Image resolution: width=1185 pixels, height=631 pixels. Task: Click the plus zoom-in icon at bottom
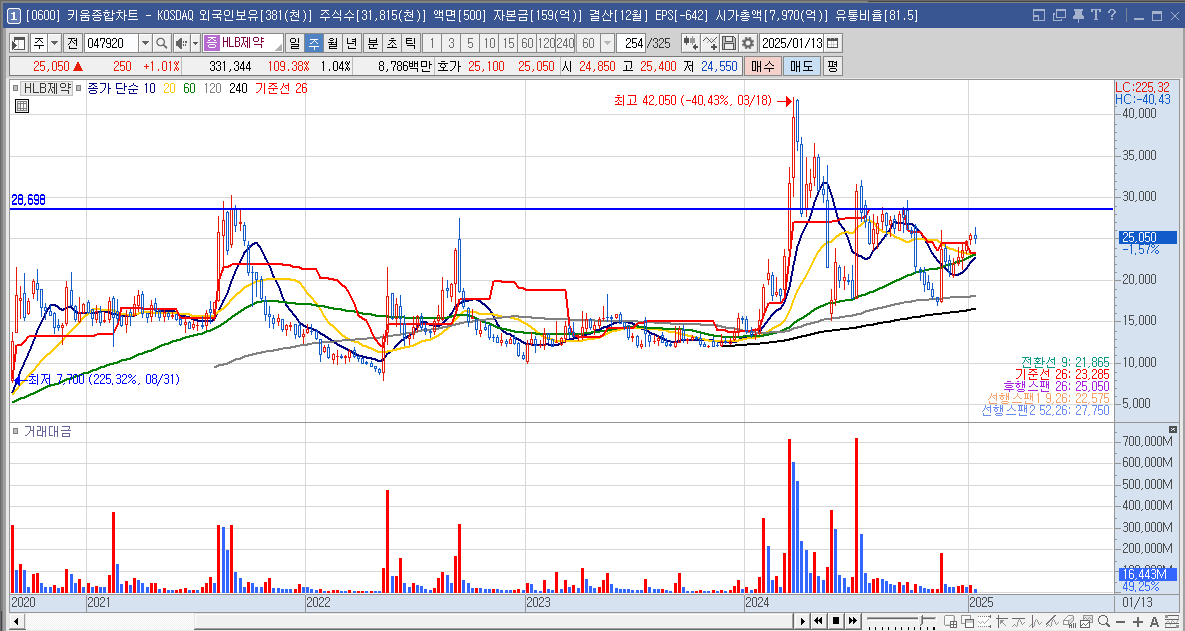tap(1138, 622)
